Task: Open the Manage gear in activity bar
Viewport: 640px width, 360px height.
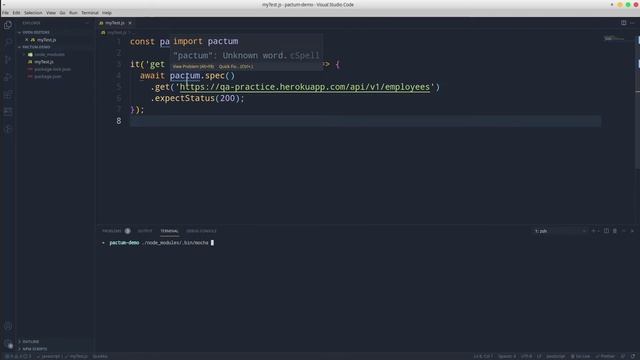Action: (8, 344)
